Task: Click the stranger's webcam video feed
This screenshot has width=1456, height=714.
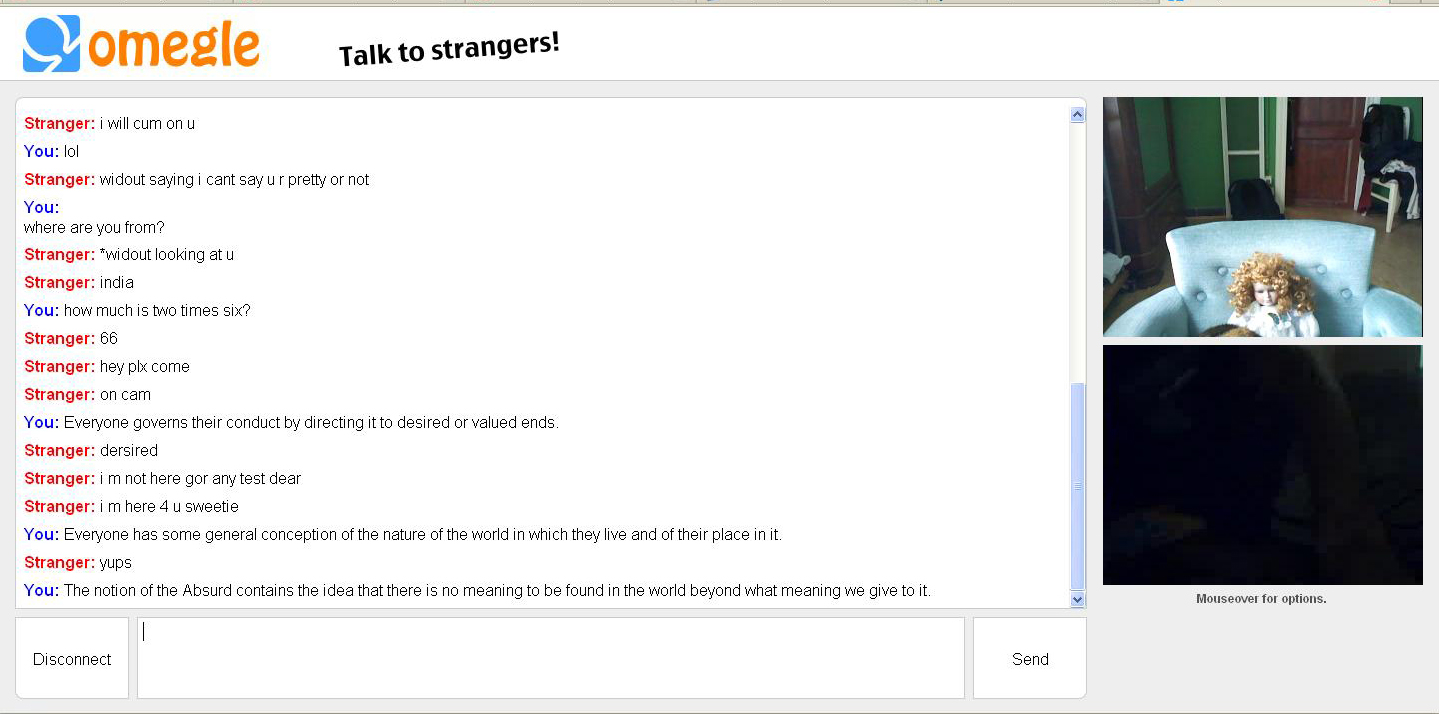Action: pos(1262,217)
